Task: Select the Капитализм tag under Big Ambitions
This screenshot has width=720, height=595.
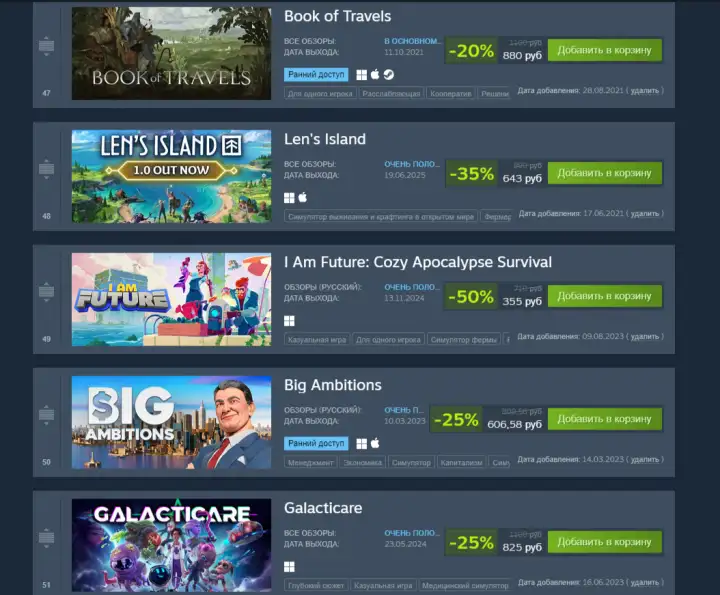Action: coord(461,463)
